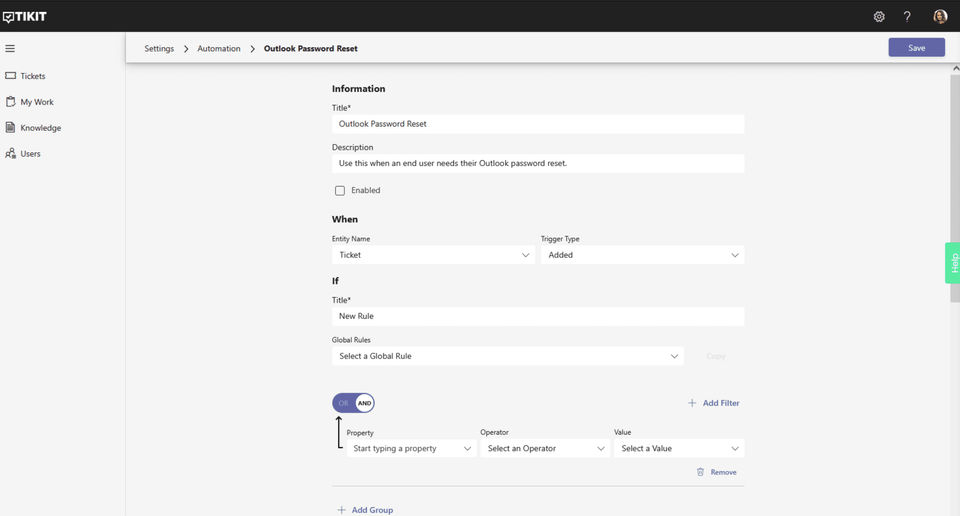The width and height of the screenshot is (960, 516).
Task: Click the Knowledge book icon
Action: point(11,128)
